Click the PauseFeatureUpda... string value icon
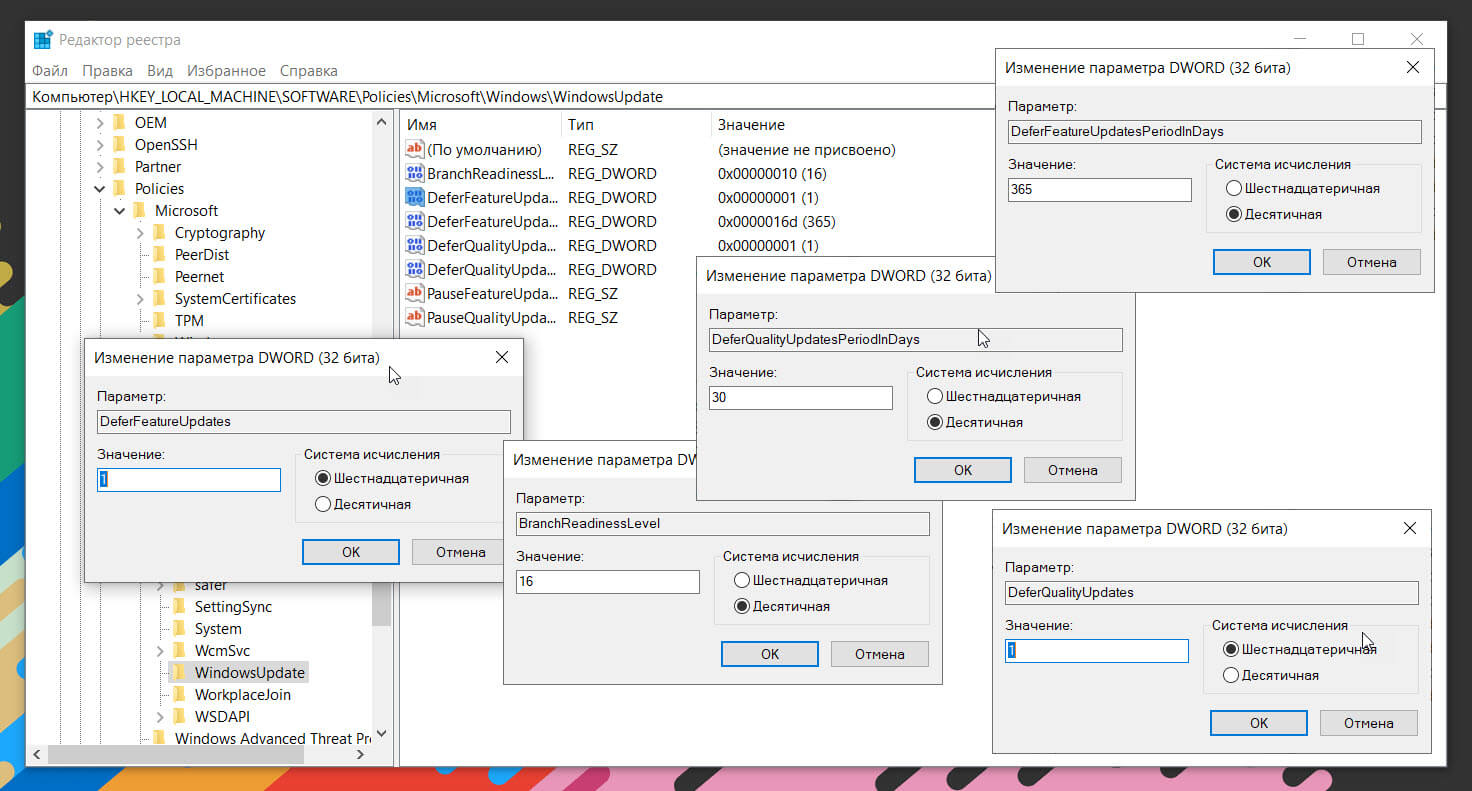 (415, 294)
